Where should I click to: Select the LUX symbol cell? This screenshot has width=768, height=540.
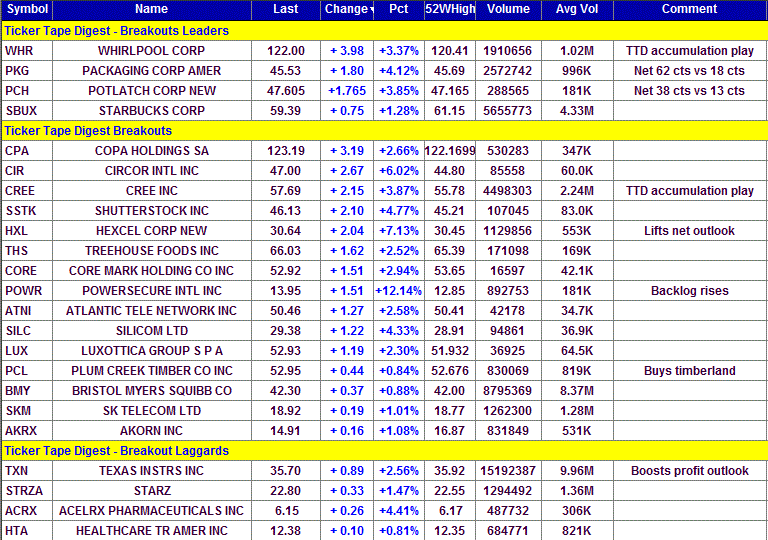click(27, 351)
